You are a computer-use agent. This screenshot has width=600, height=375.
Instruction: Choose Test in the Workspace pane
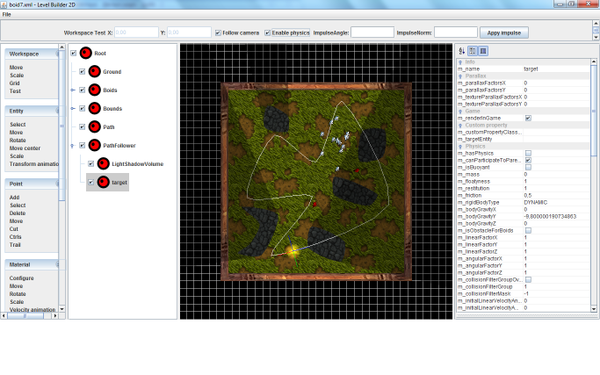pos(15,91)
